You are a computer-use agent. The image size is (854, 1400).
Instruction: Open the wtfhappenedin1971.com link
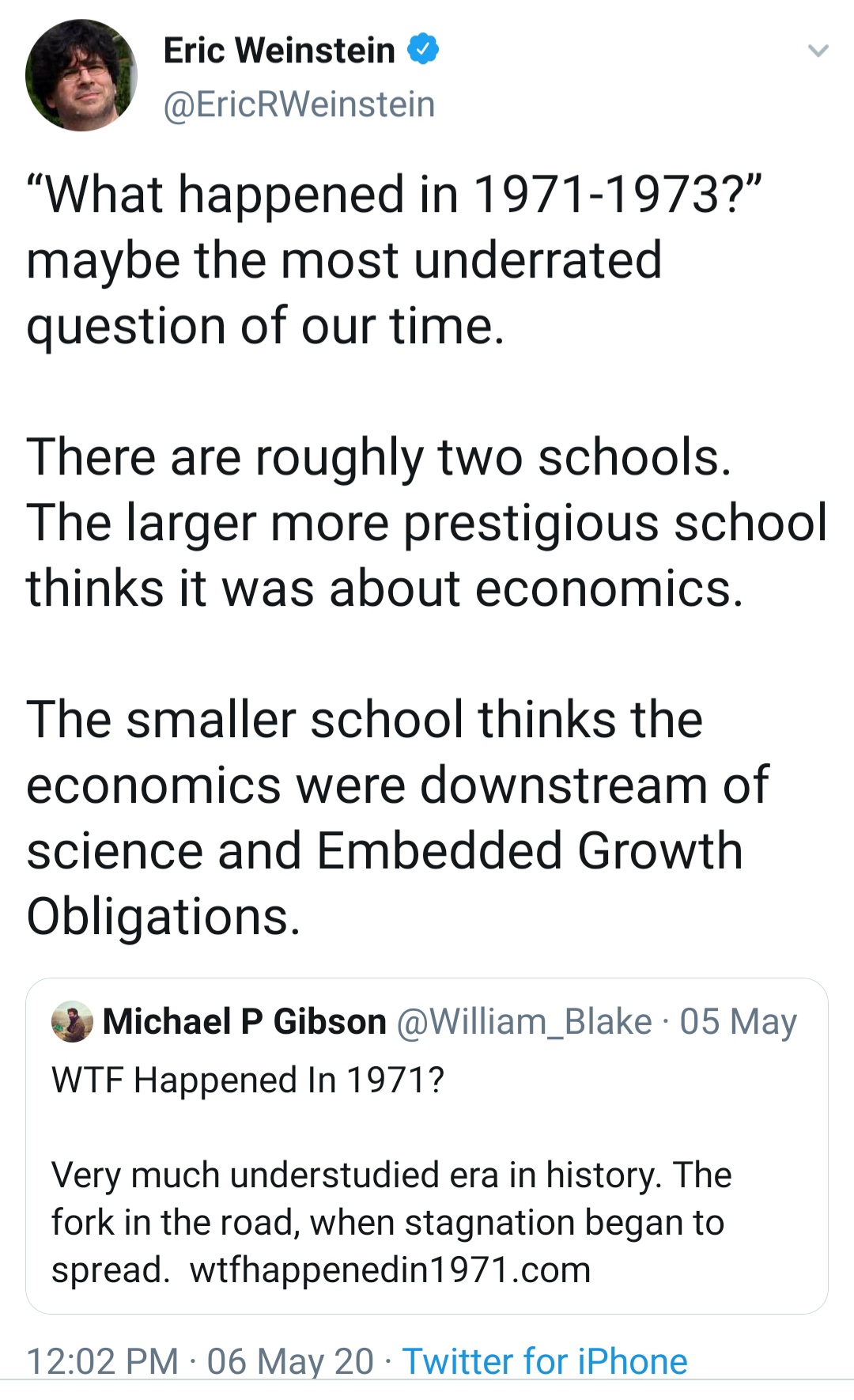(x=390, y=1269)
